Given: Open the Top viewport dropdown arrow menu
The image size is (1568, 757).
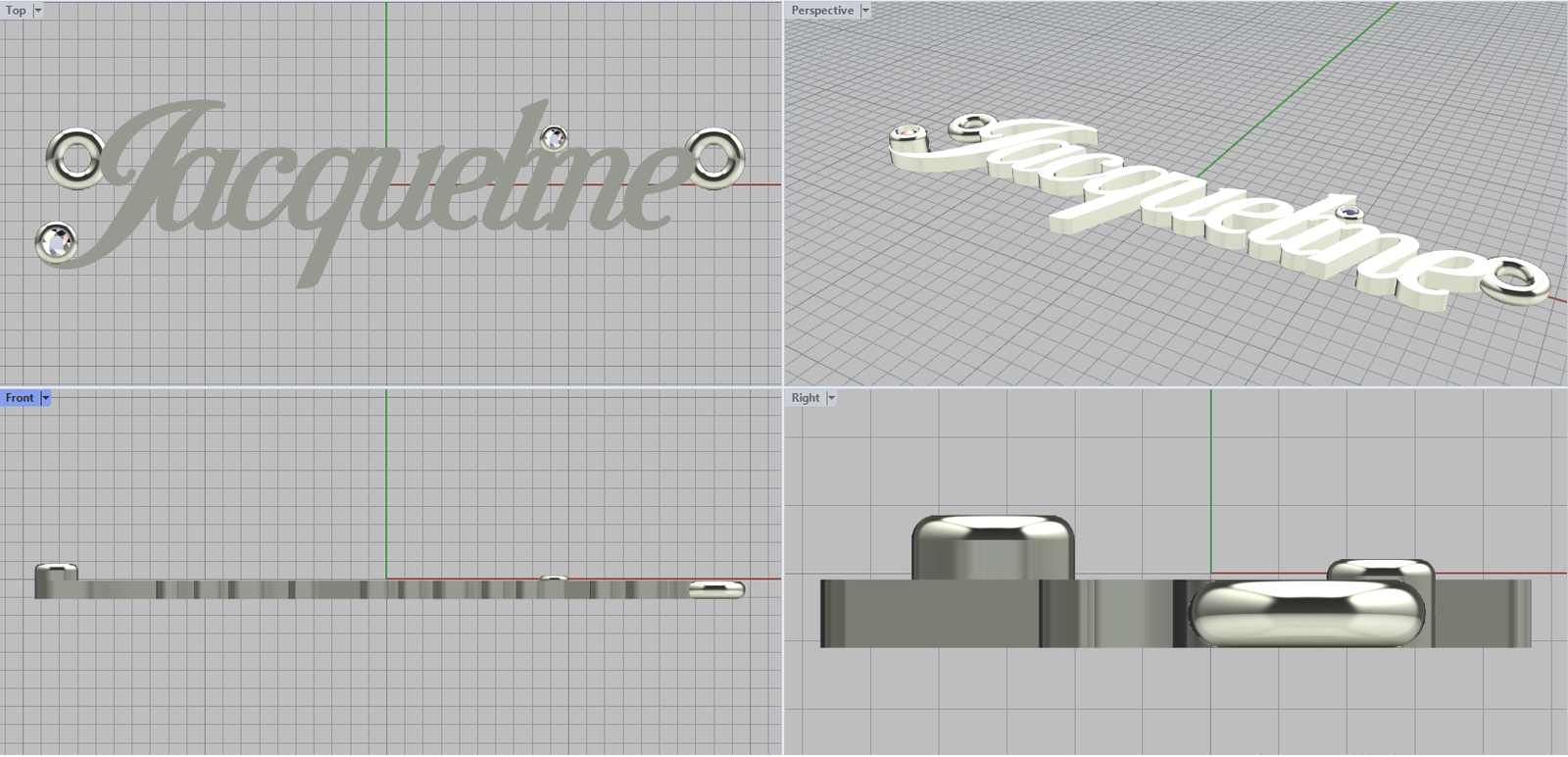Looking at the screenshot, I should [38, 11].
